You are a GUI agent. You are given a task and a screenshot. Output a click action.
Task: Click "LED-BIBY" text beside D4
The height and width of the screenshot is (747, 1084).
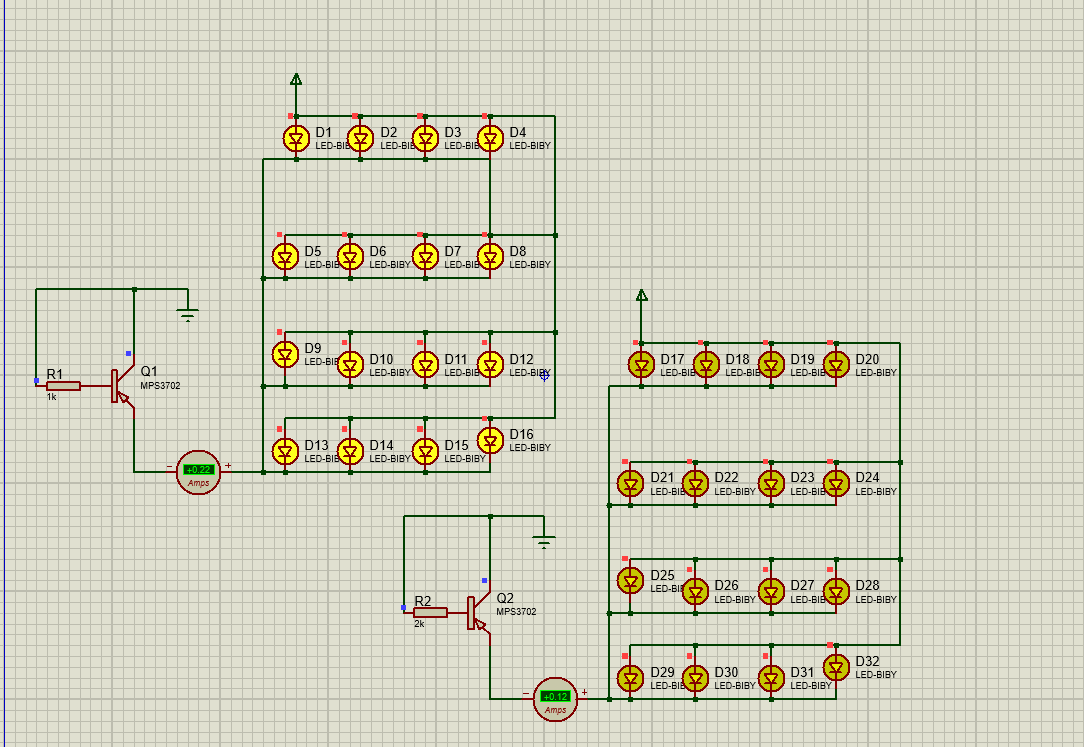tap(530, 146)
